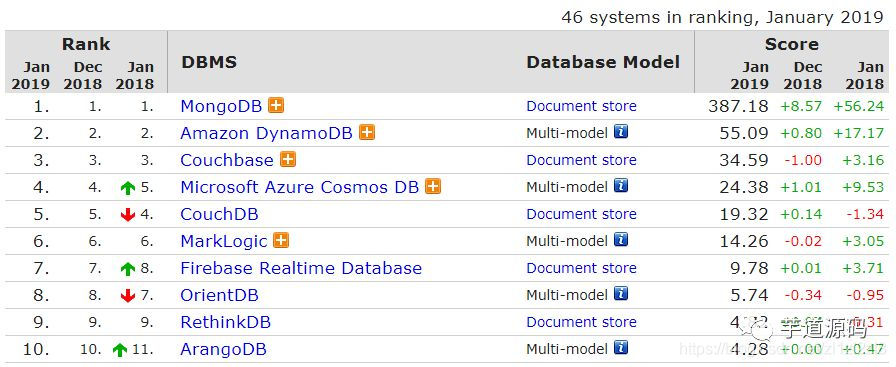Viewport: 896px width, 367px height.
Task: Open the CouchDB link
Action: coord(219,214)
